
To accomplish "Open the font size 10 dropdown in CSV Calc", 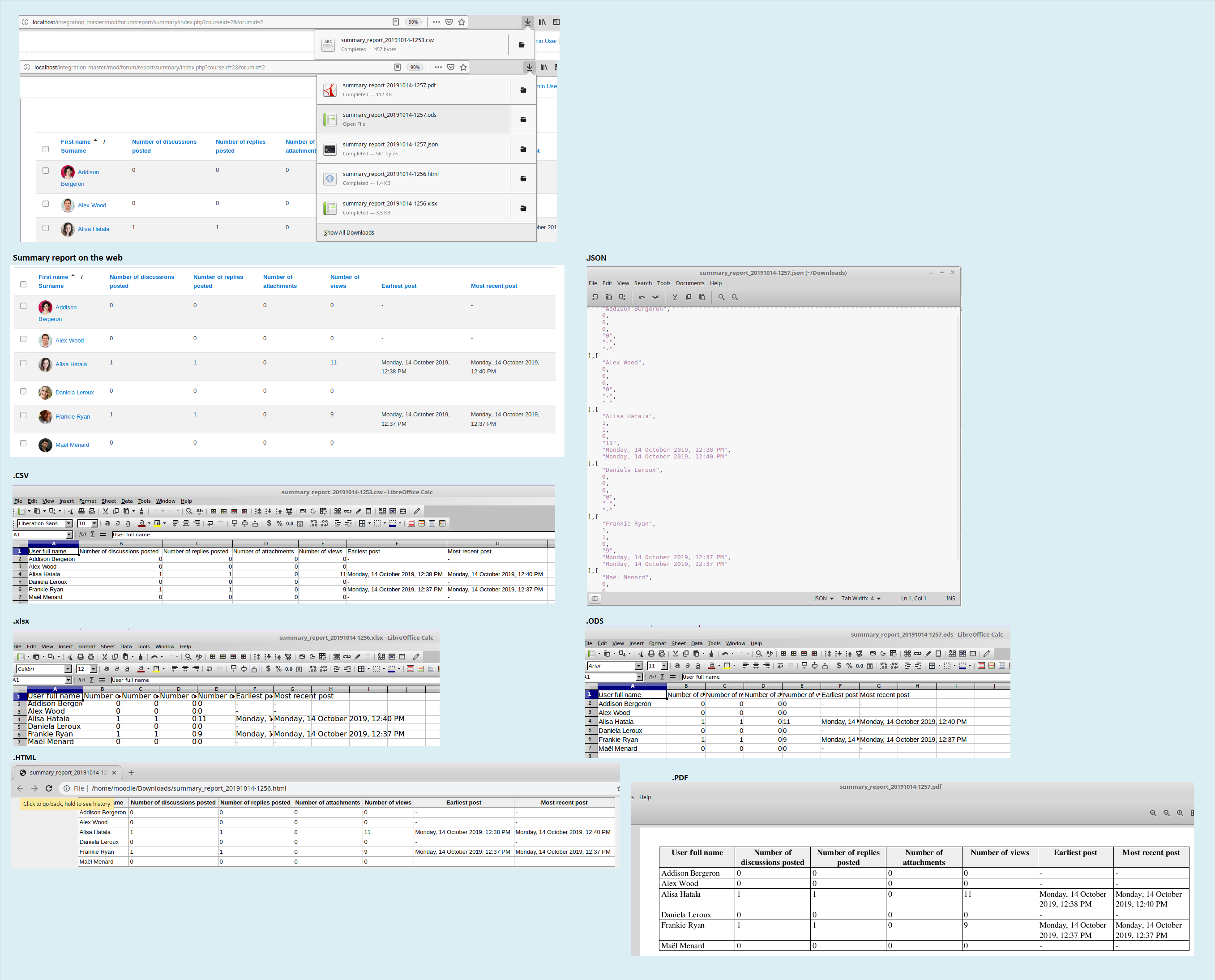I will coord(94,523).
